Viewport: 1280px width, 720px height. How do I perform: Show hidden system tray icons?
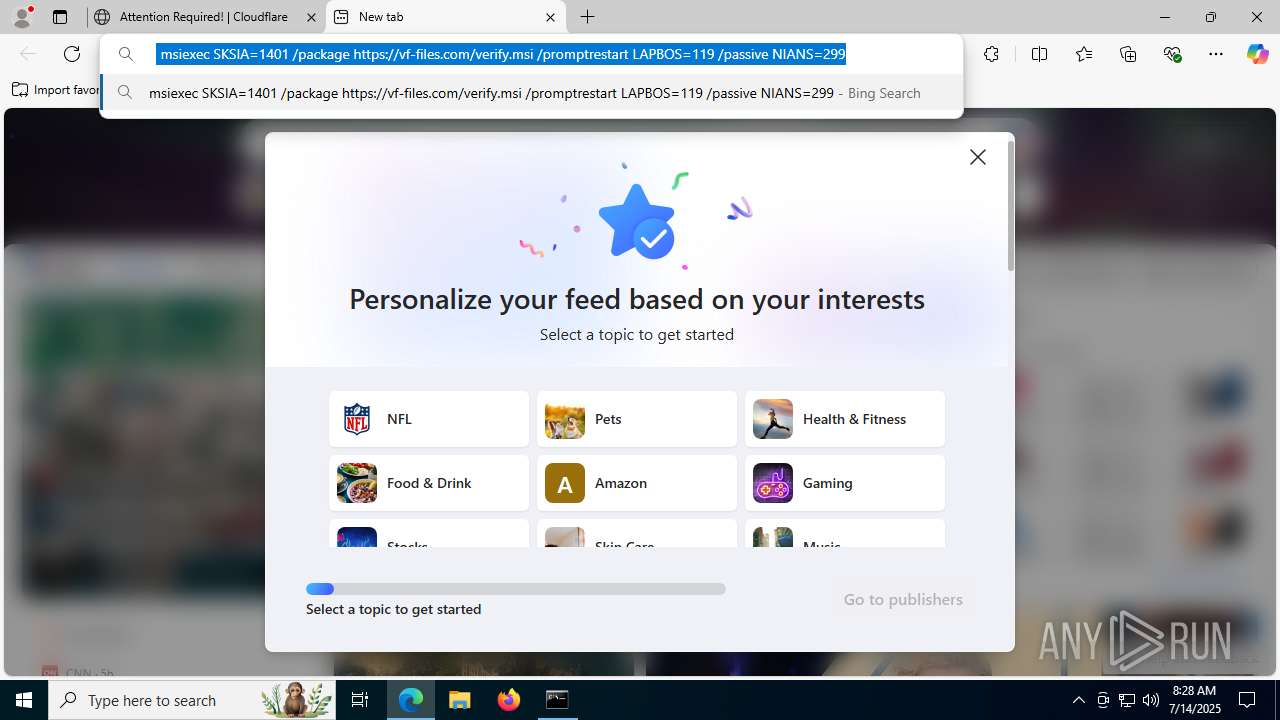(1078, 700)
